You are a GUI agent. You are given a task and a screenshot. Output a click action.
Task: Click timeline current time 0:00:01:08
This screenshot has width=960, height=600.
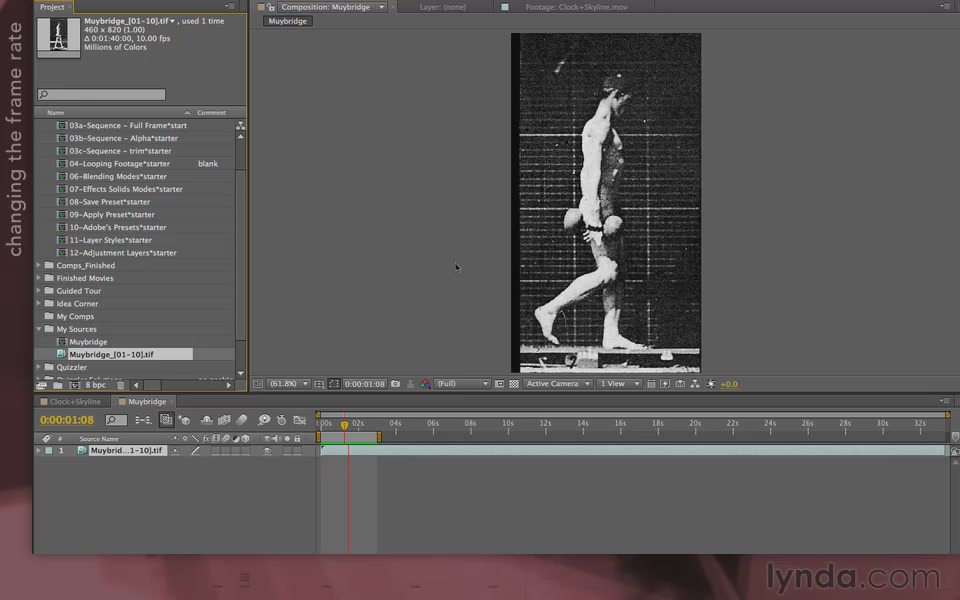[x=67, y=420]
